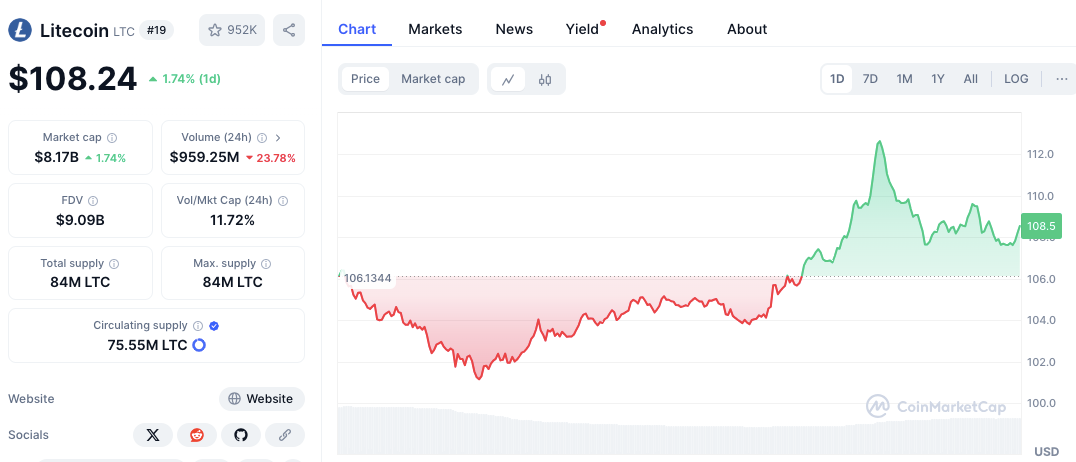Switch to line chart icon

click(508, 79)
